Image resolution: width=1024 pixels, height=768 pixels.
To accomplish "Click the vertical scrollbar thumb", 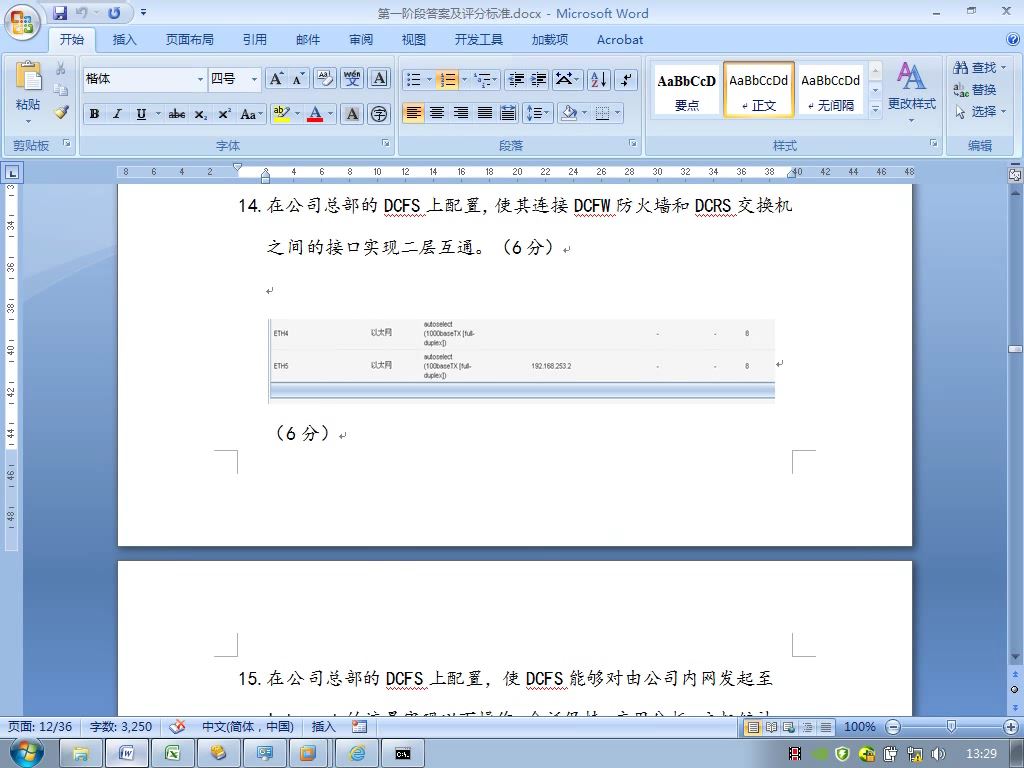I will (1015, 349).
